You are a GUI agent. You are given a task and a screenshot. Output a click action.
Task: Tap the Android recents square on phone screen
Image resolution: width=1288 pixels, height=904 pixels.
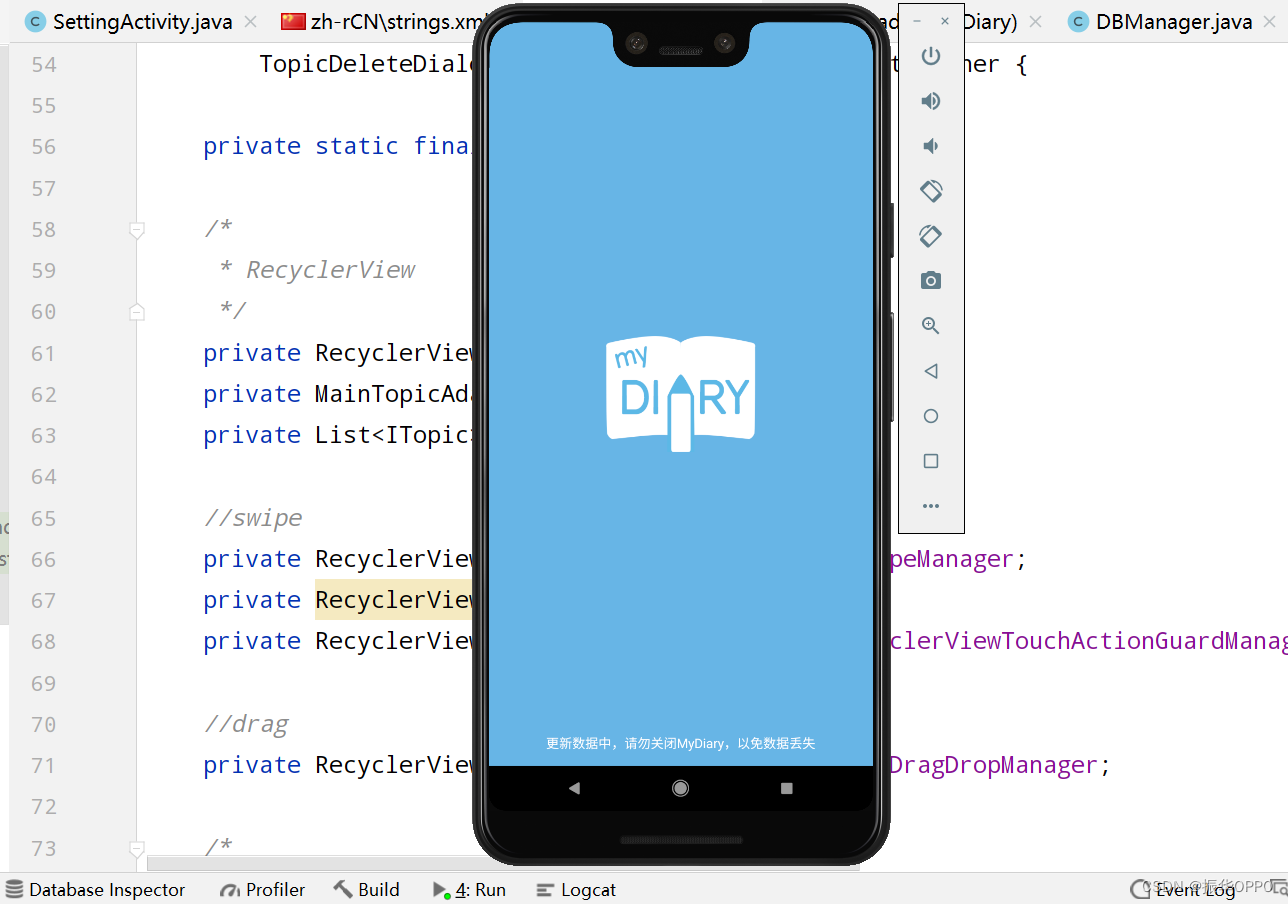tap(787, 788)
